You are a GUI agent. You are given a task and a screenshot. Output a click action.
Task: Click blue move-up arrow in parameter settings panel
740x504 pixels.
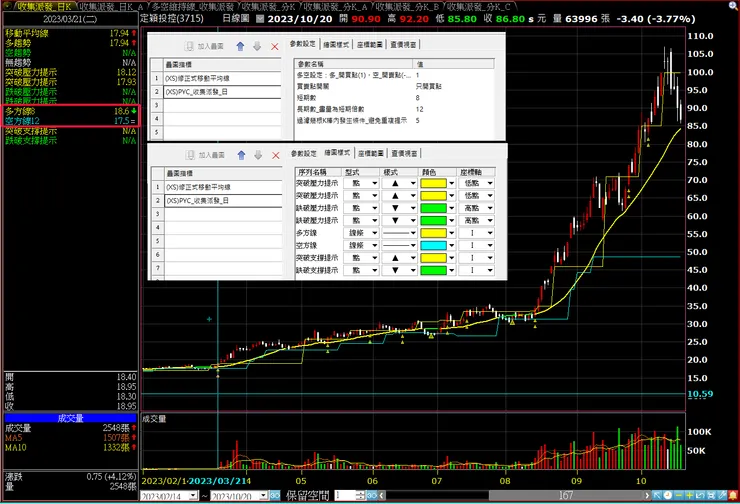coord(240,46)
